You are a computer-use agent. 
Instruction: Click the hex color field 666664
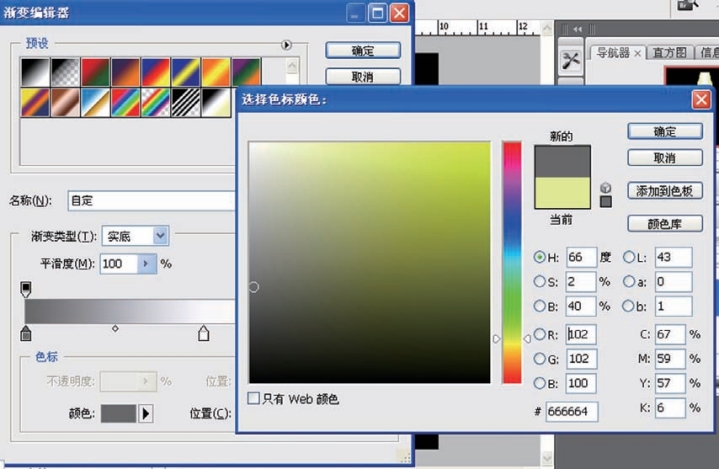coord(572,412)
